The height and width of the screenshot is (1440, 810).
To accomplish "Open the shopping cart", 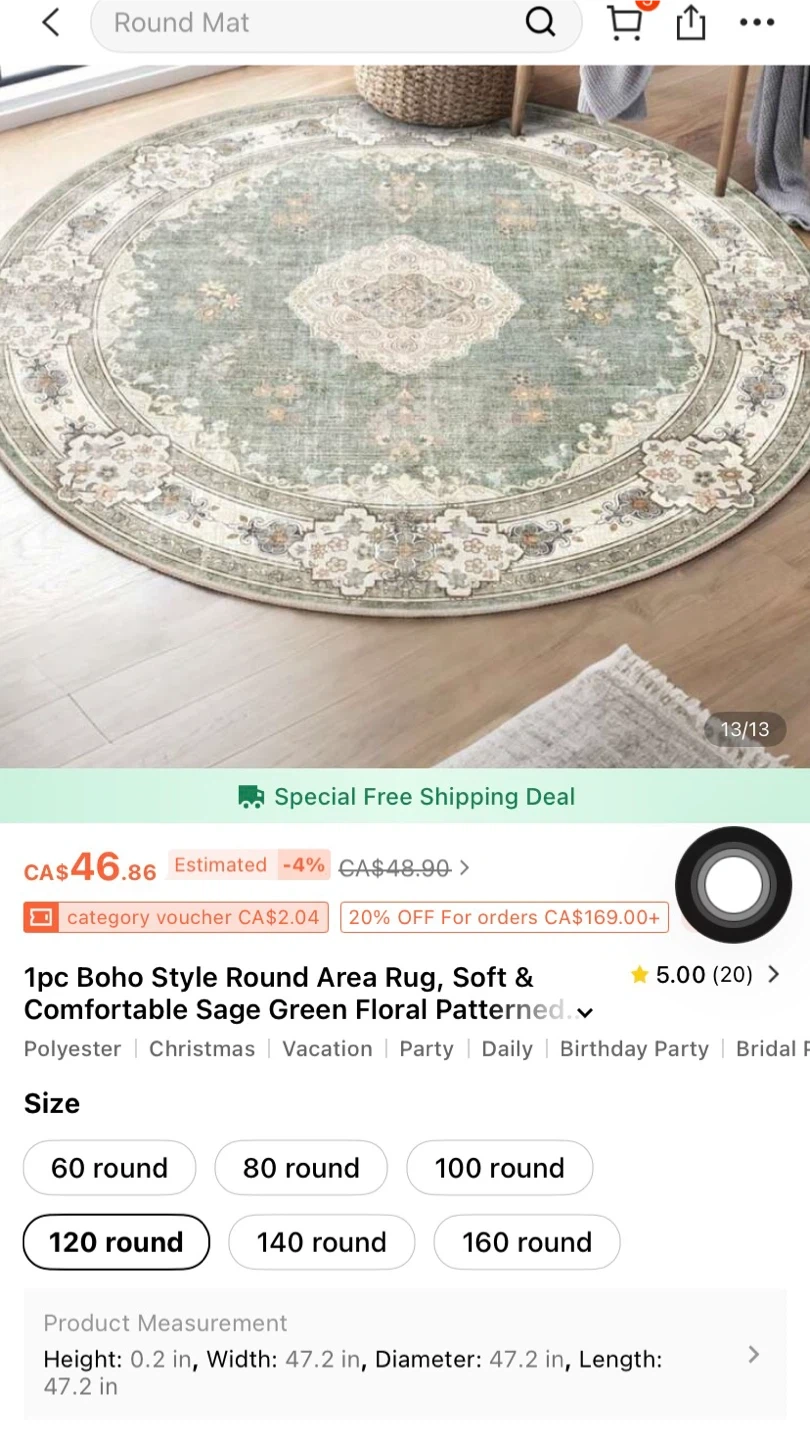I will [x=625, y=22].
